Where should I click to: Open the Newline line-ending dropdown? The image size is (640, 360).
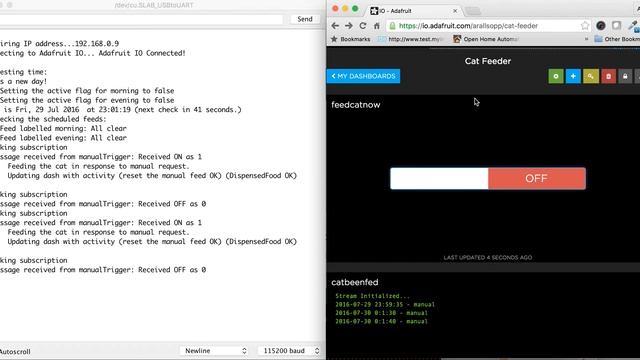tap(214, 351)
